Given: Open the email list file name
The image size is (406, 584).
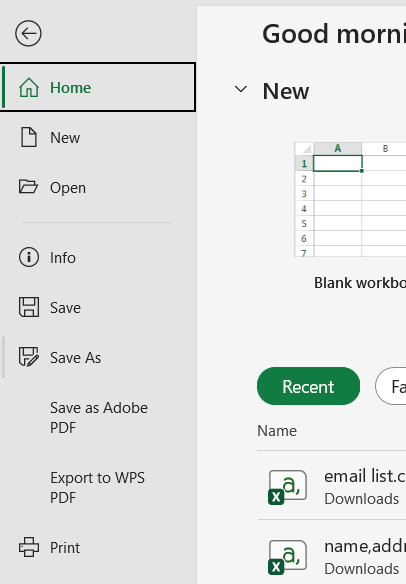Looking at the screenshot, I should click(x=365, y=476).
